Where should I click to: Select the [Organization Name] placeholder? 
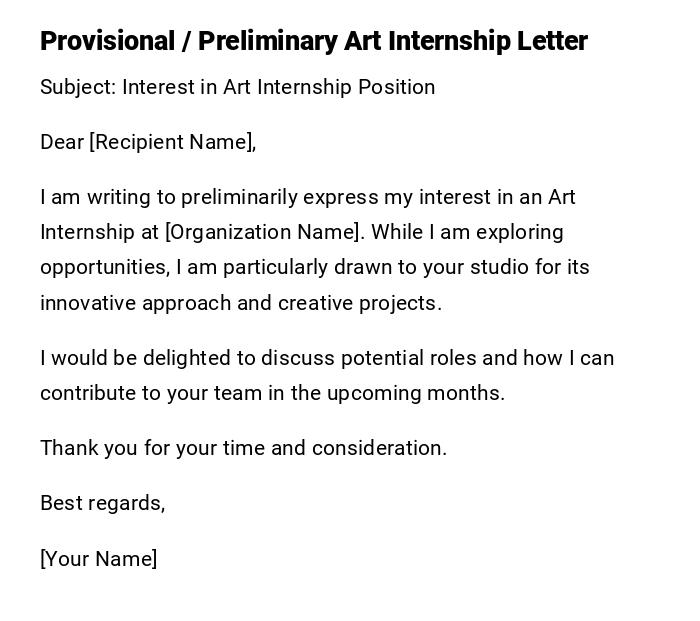click(263, 232)
